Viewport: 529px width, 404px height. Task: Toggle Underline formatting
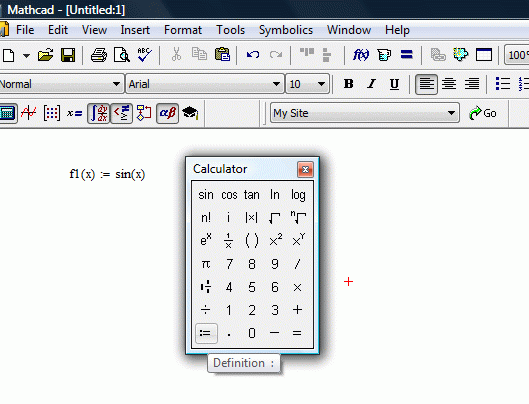click(394, 84)
